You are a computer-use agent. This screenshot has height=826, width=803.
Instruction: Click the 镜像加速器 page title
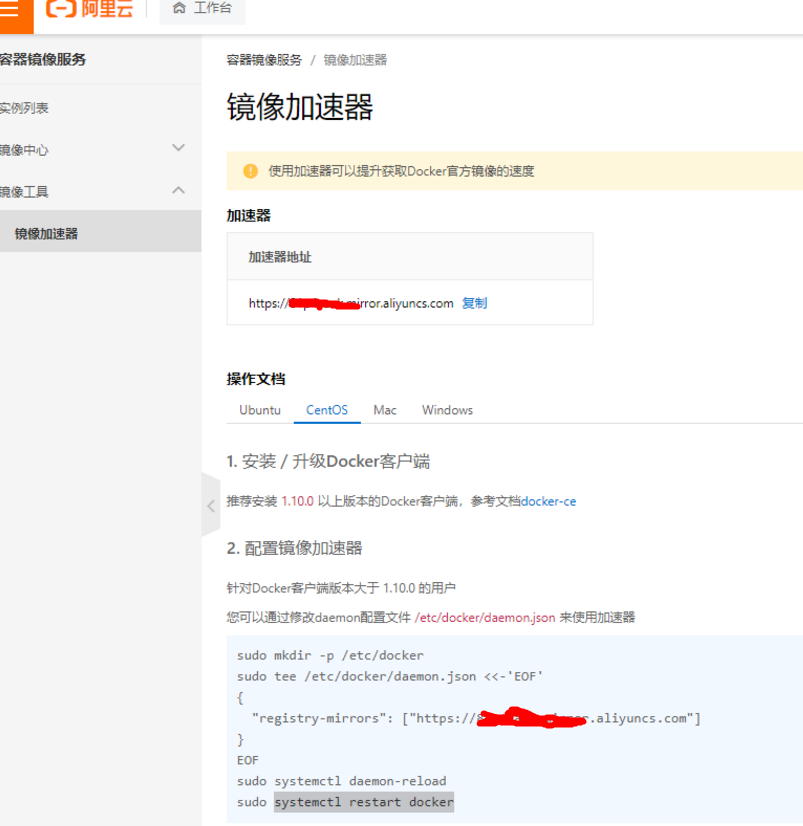point(300,106)
